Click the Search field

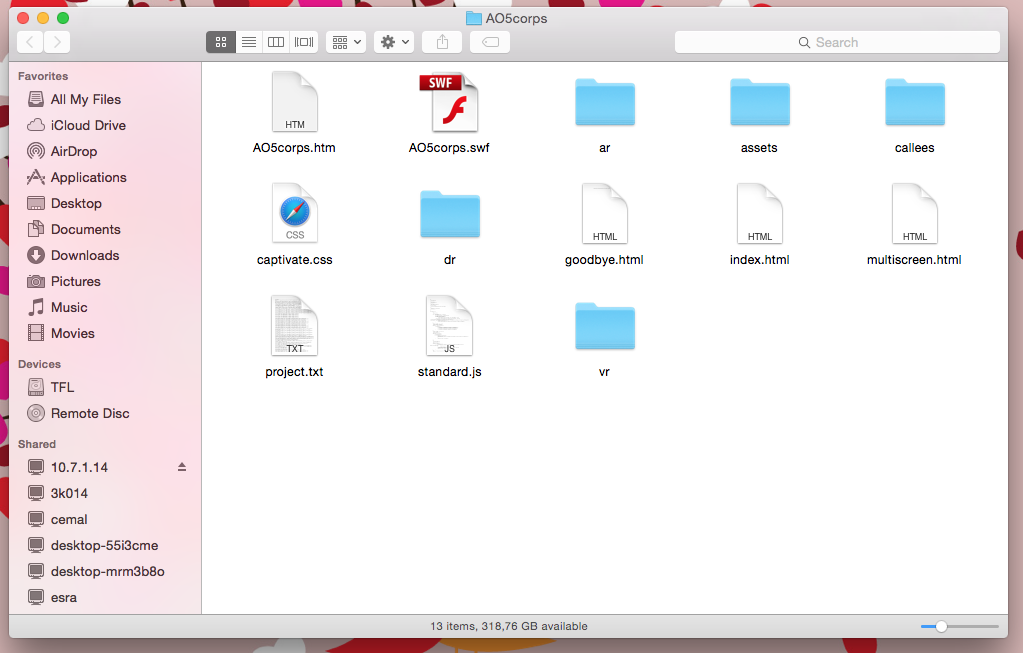click(x=837, y=42)
